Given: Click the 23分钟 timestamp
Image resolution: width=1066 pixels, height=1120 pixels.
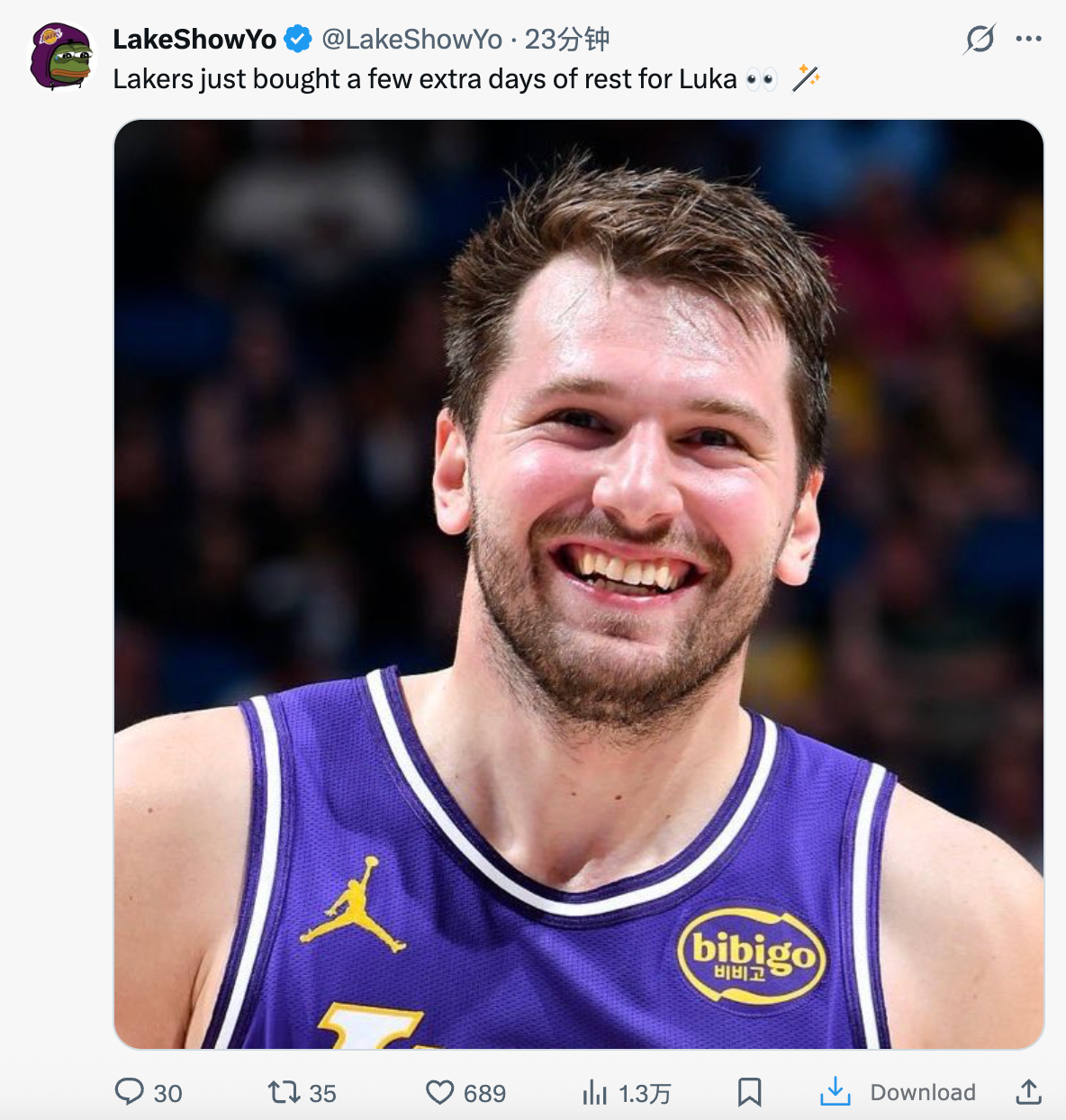Looking at the screenshot, I should pos(566,40).
